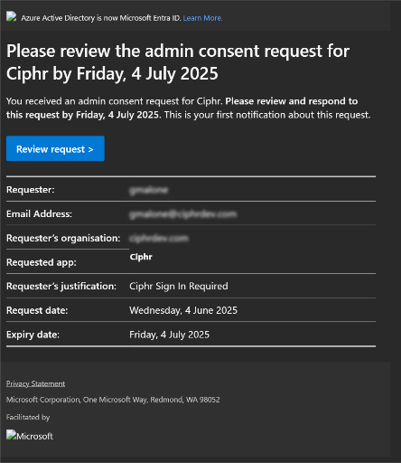Click the Microsoft Corporation address line
The width and height of the screenshot is (401, 463).
[113, 400]
